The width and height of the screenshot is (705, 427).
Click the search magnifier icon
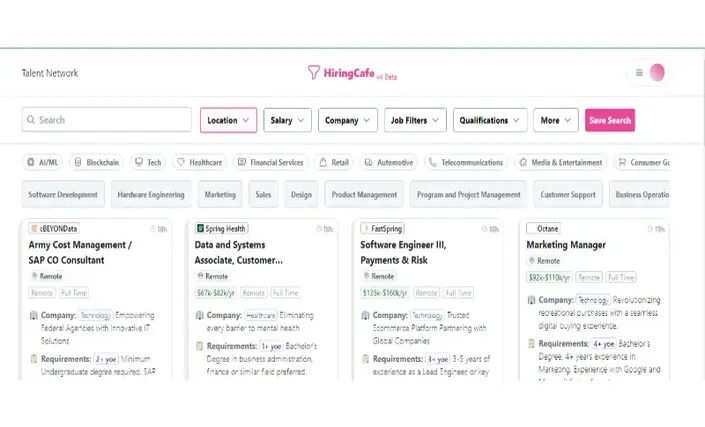tap(31, 120)
